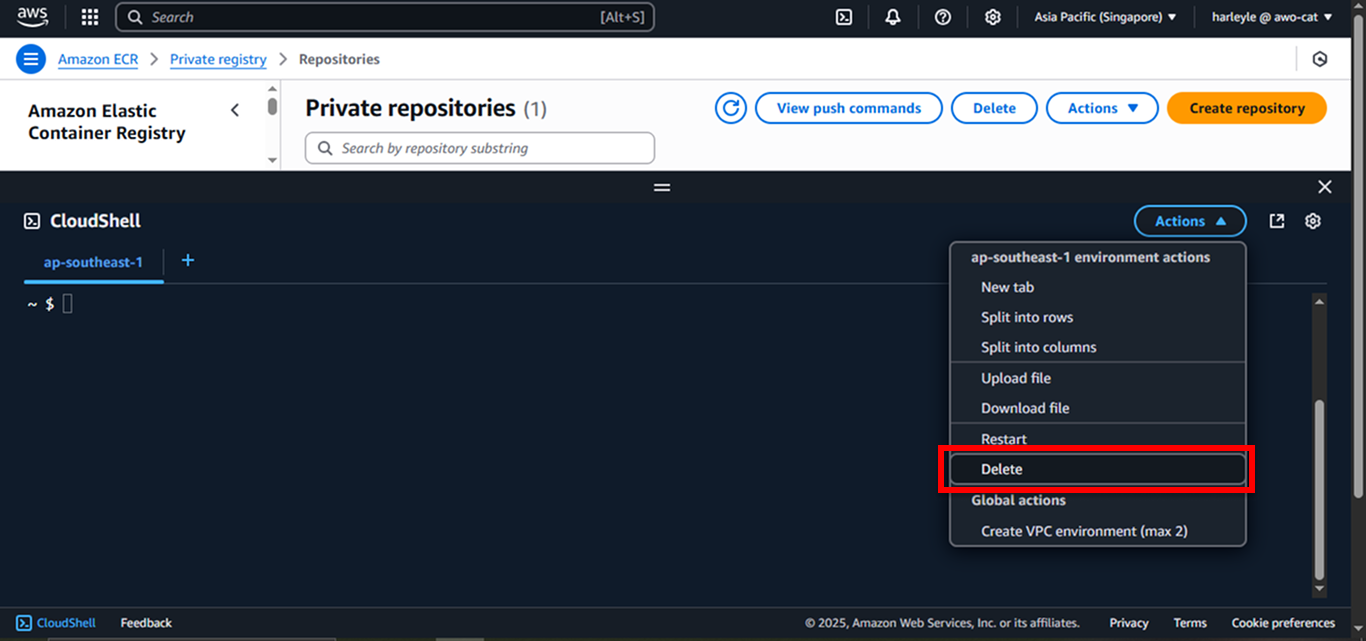Open Cookie preferences in footer
Screen dimensions: 1366x641
(x=1283, y=623)
